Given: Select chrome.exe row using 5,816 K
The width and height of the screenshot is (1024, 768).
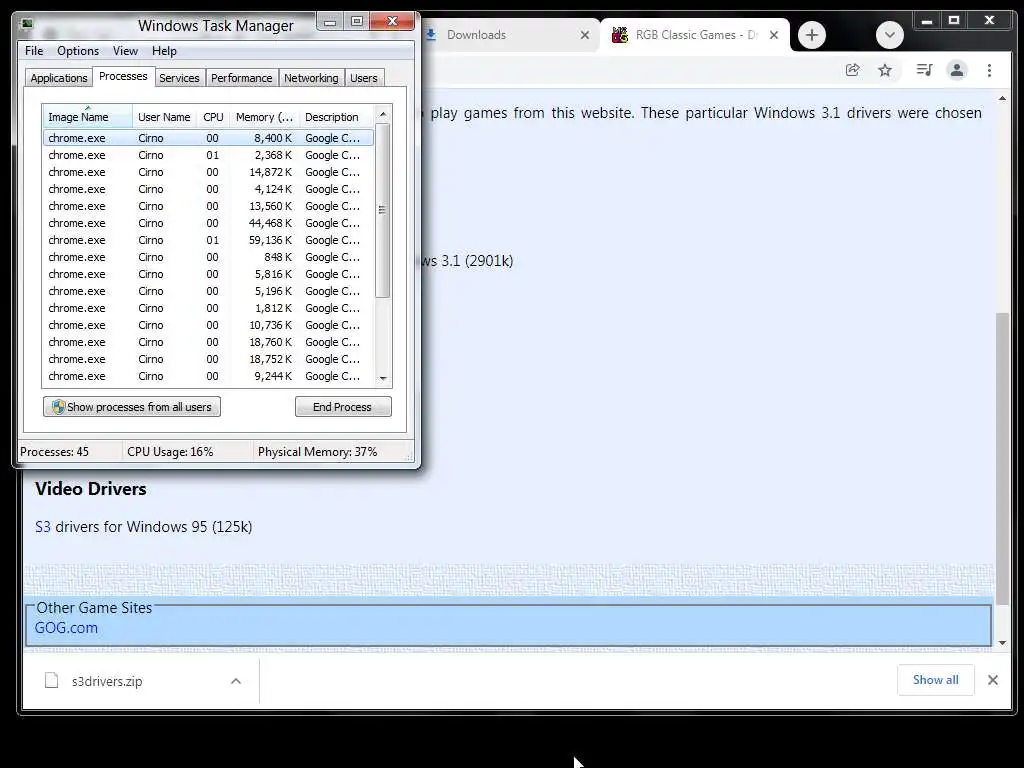Looking at the screenshot, I should point(208,274).
